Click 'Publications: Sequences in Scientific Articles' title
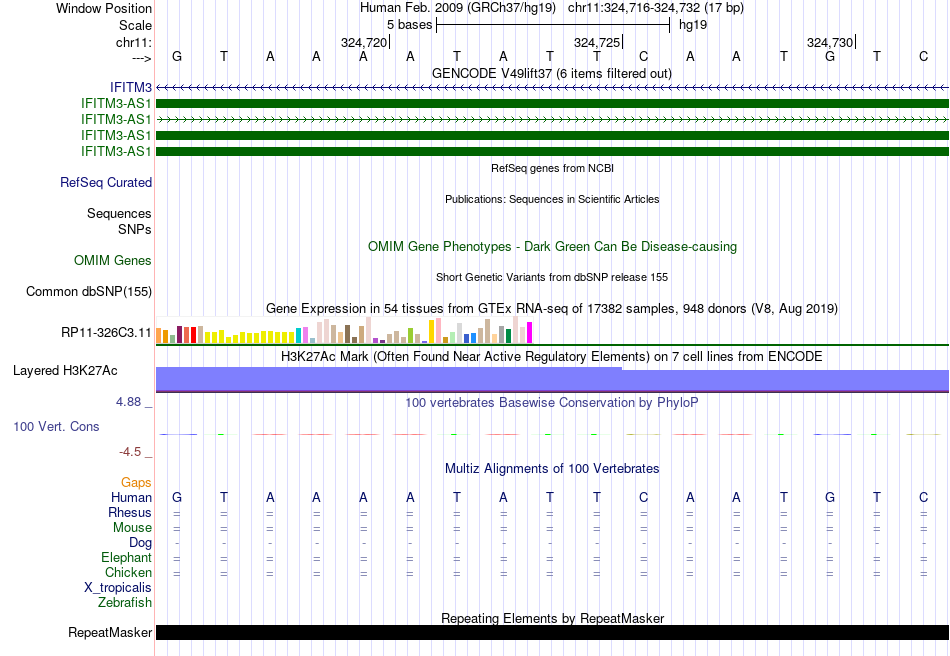The height and width of the screenshot is (656, 950). click(x=552, y=199)
